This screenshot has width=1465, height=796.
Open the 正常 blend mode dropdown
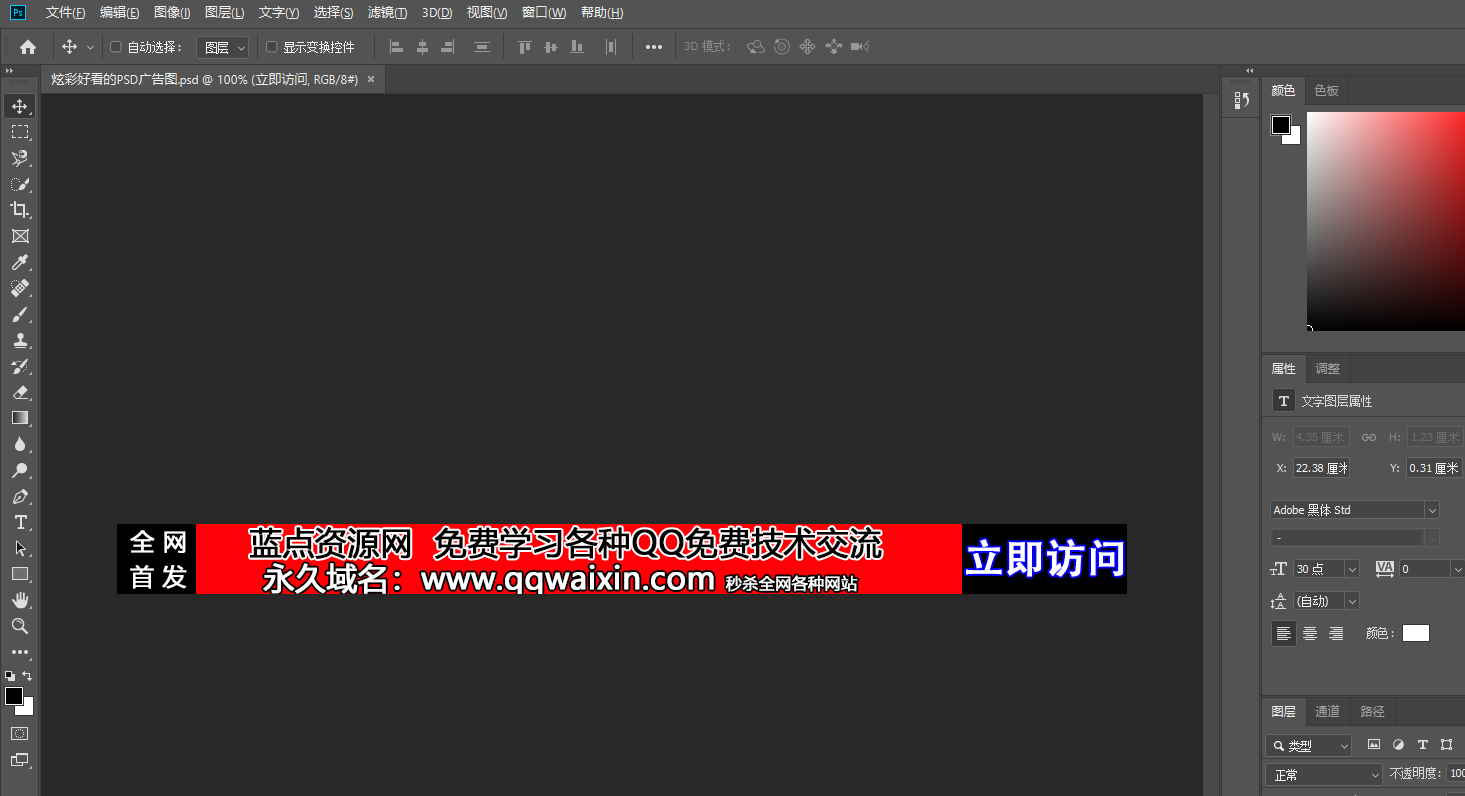tap(1324, 775)
